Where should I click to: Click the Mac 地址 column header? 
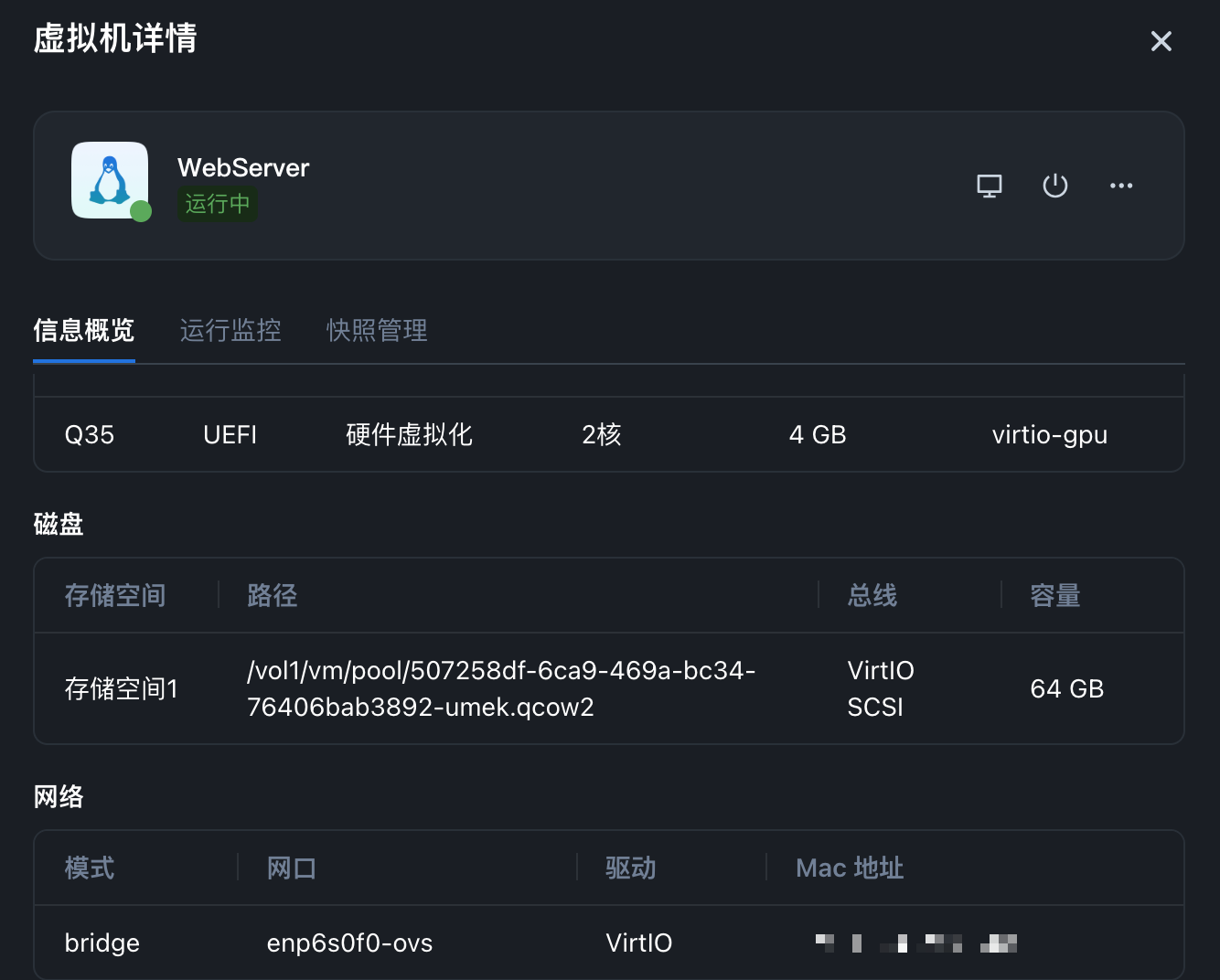(x=850, y=868)
